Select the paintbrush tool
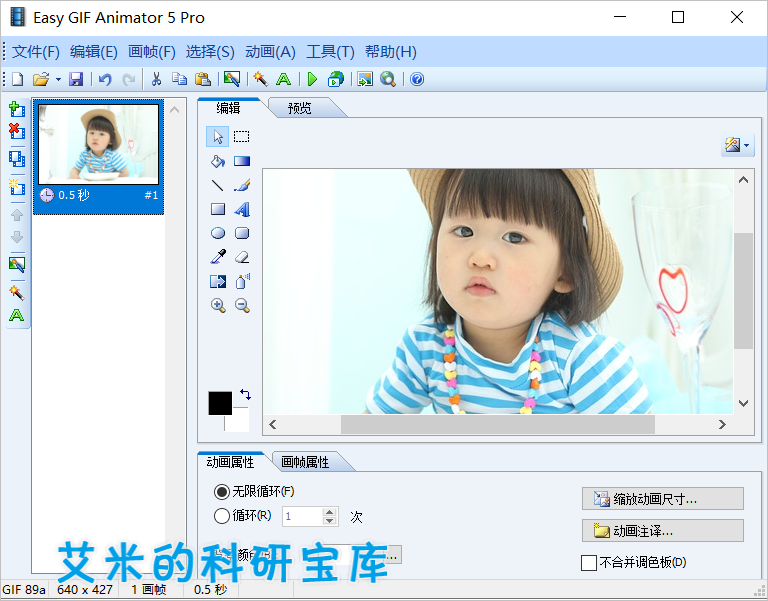 tap(242, 185)
